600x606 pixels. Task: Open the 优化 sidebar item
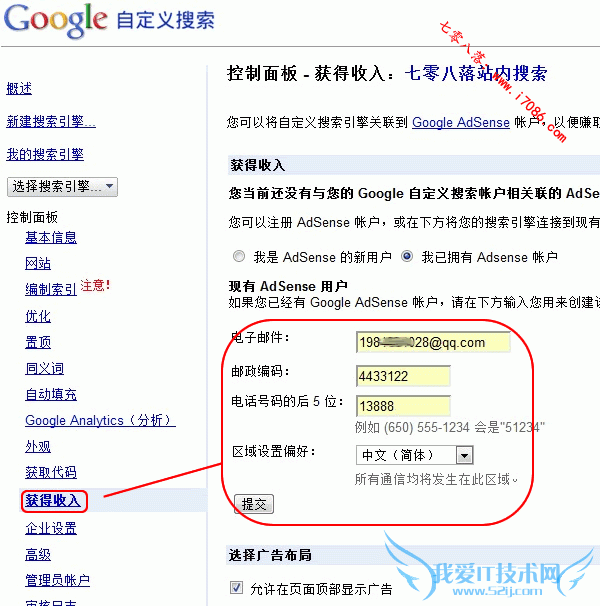coord(38,316)
